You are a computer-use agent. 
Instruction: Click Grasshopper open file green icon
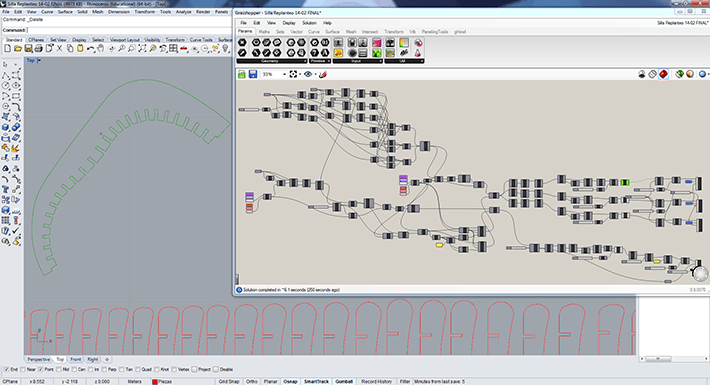(x=242, y=74)
